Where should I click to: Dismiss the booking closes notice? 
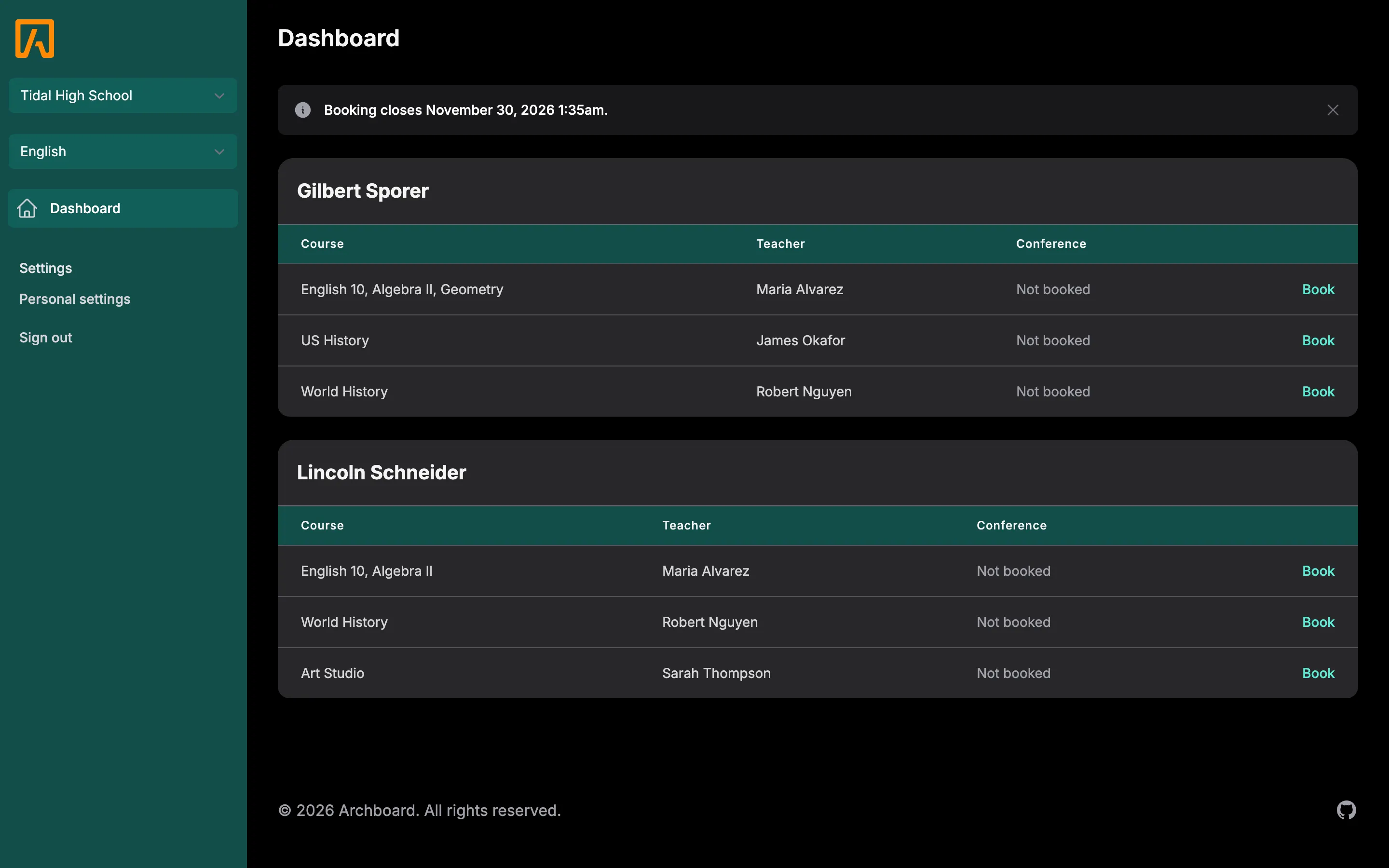(1333, 110)
